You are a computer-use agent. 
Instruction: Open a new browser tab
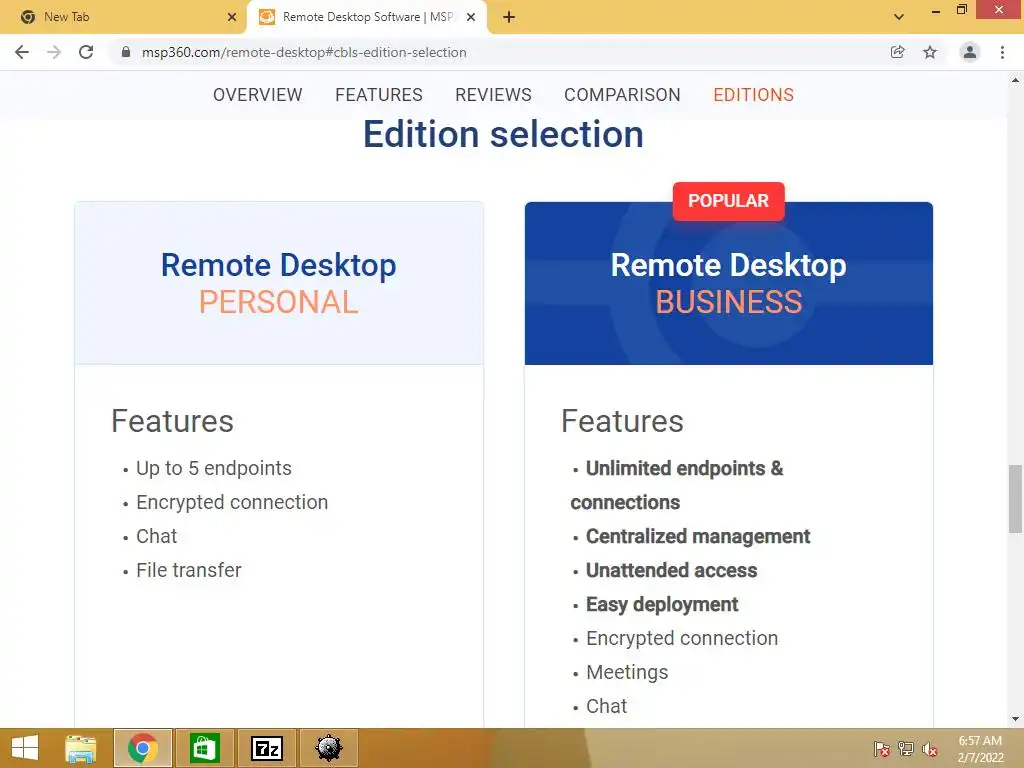pyautogui.click(x=509, y=17)
